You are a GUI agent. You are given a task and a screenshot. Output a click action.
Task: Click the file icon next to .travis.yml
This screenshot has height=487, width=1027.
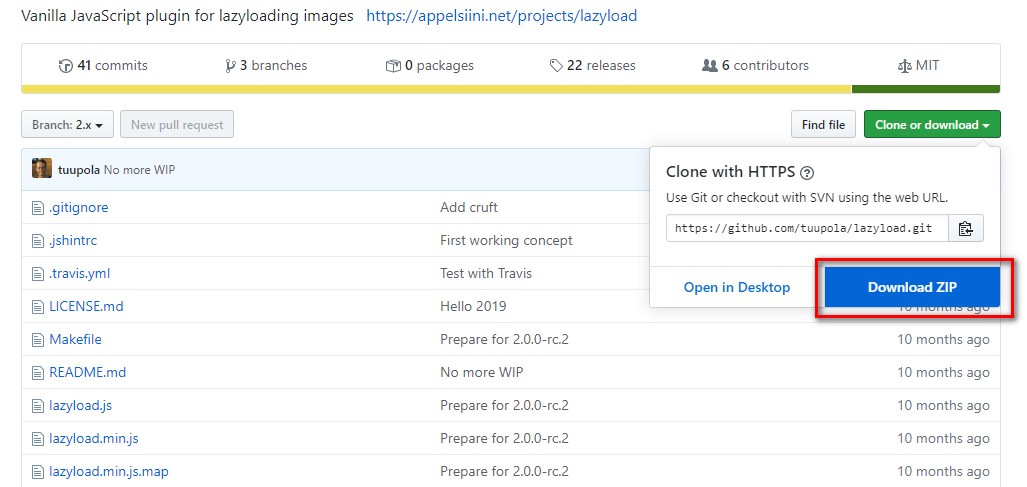click(38, 274)
